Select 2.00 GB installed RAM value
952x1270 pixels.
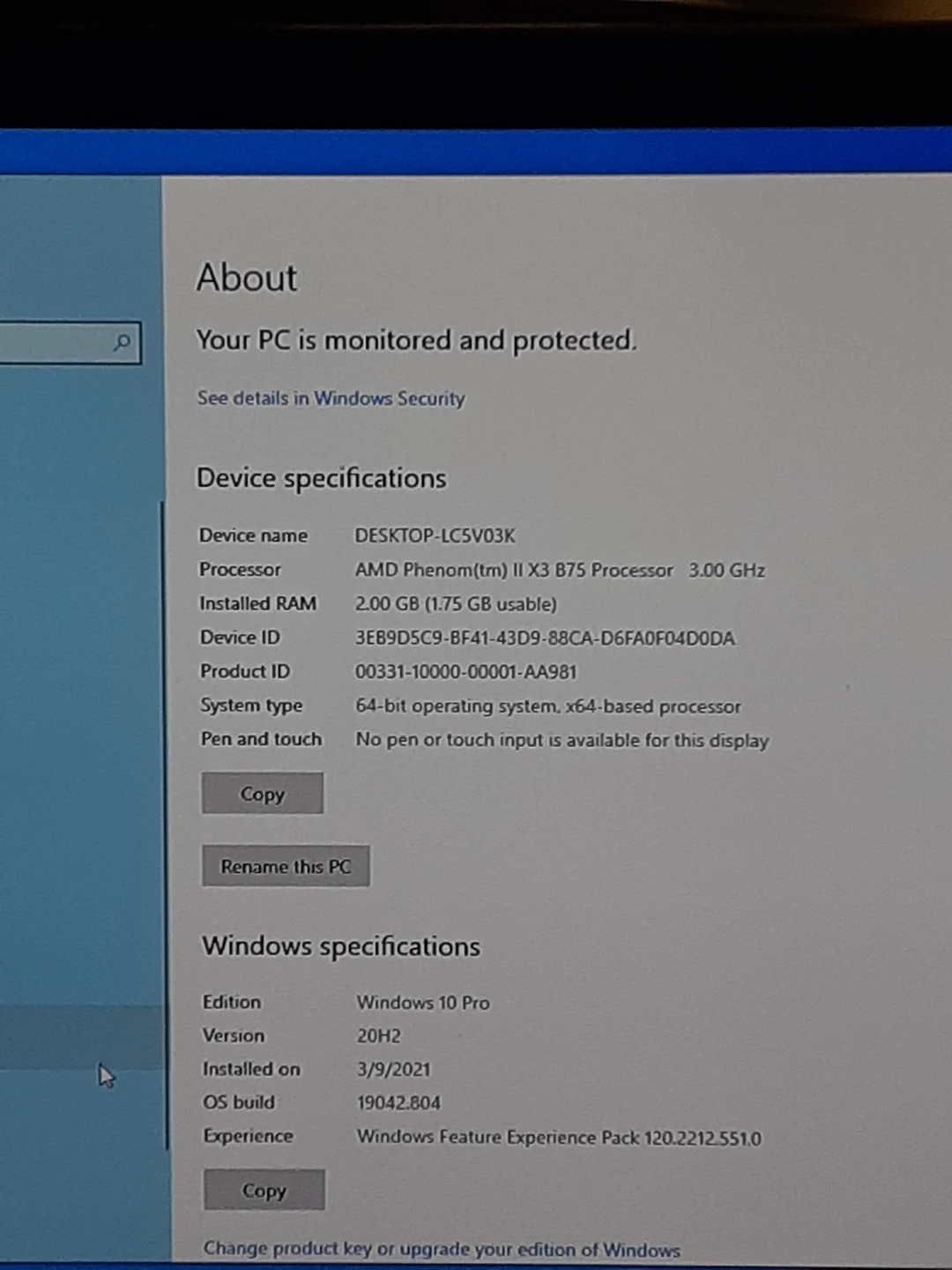point(456,604)
